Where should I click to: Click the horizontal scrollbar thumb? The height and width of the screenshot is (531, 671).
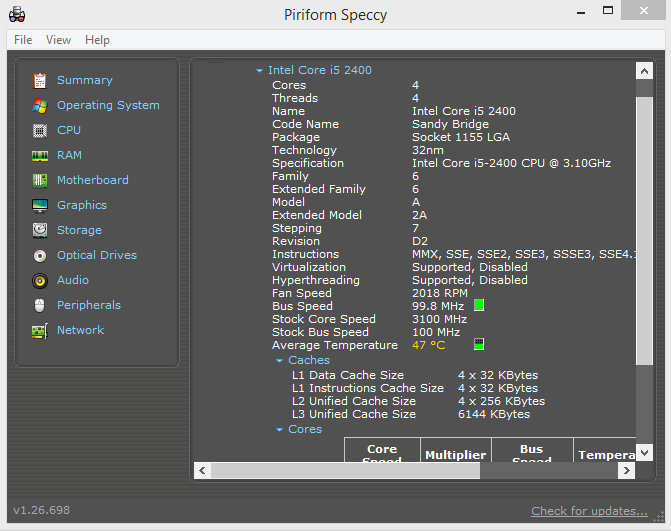(345, 471)
